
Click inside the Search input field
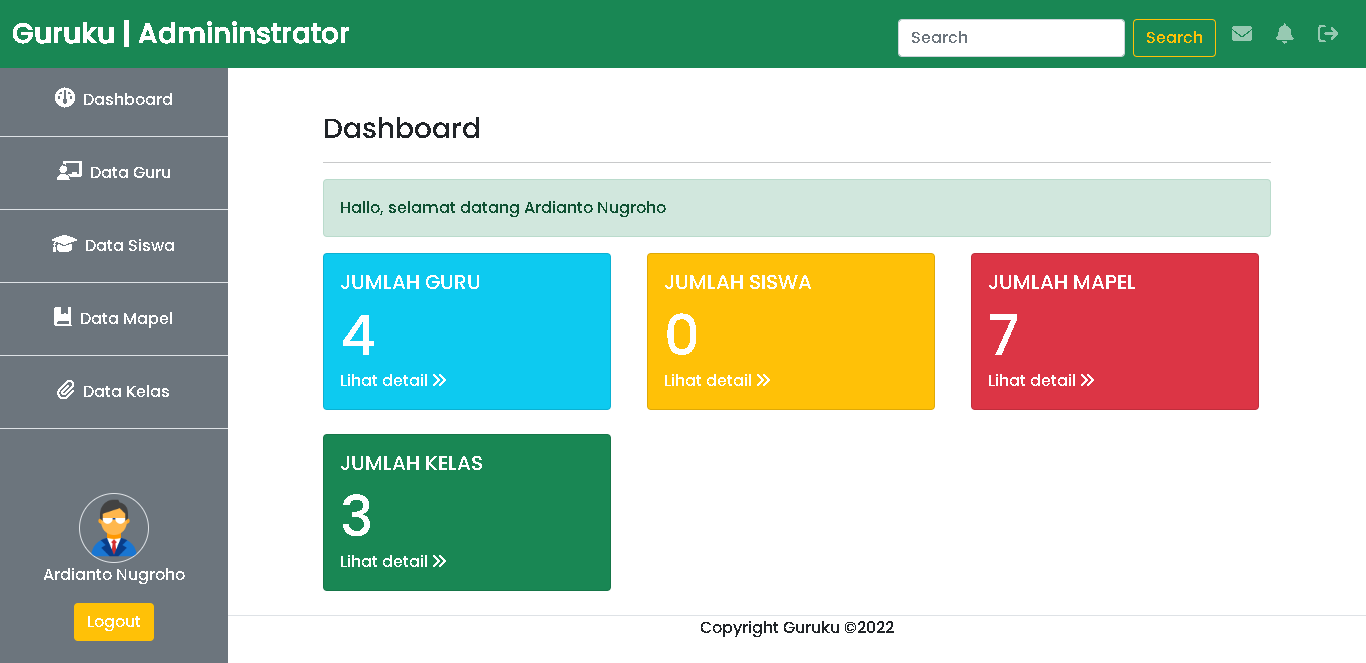click(1010, 37)
